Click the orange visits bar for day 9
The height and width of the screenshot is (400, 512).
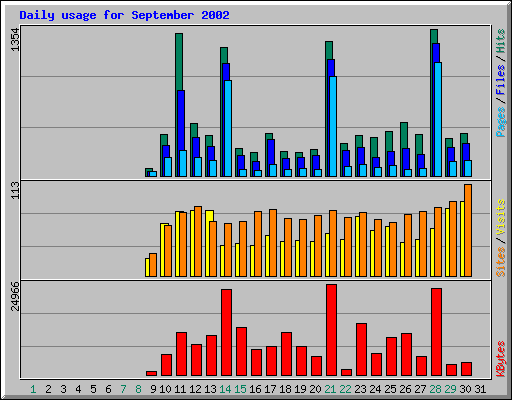(153, 265)
